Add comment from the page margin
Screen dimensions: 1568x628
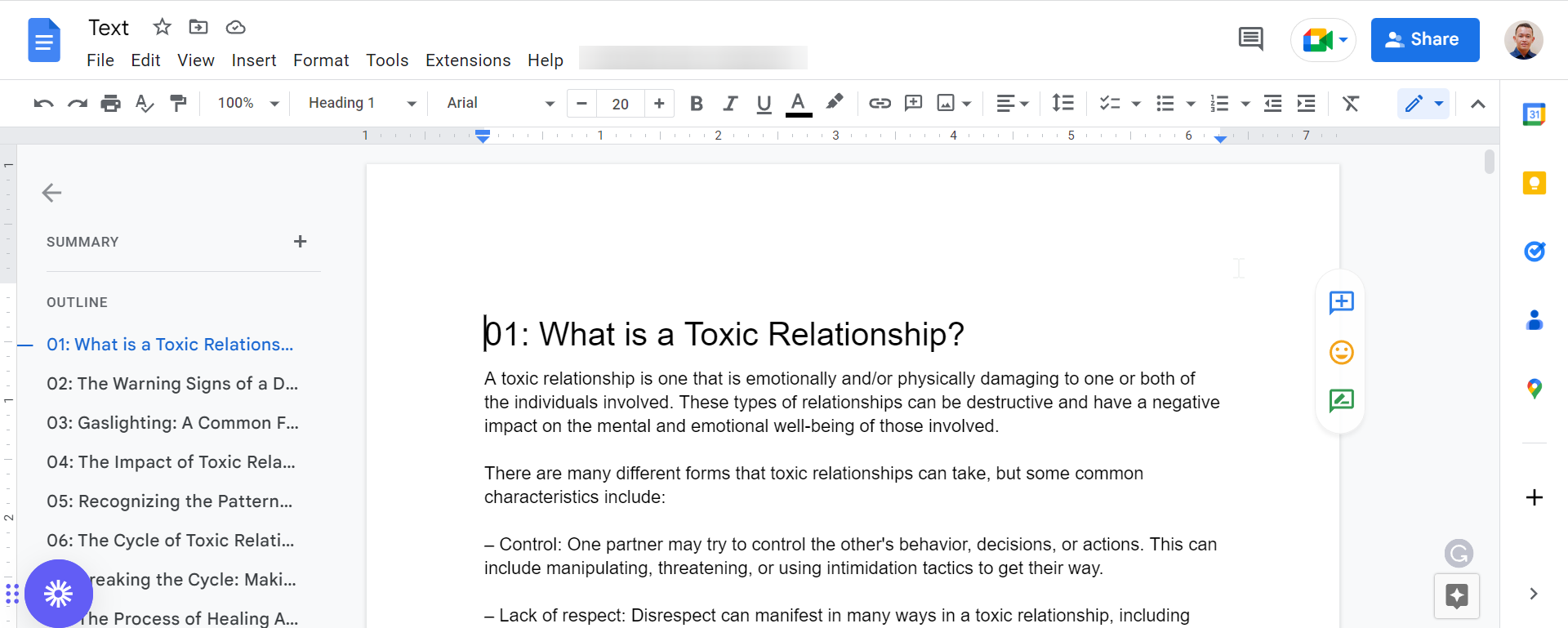[1341, 303]
